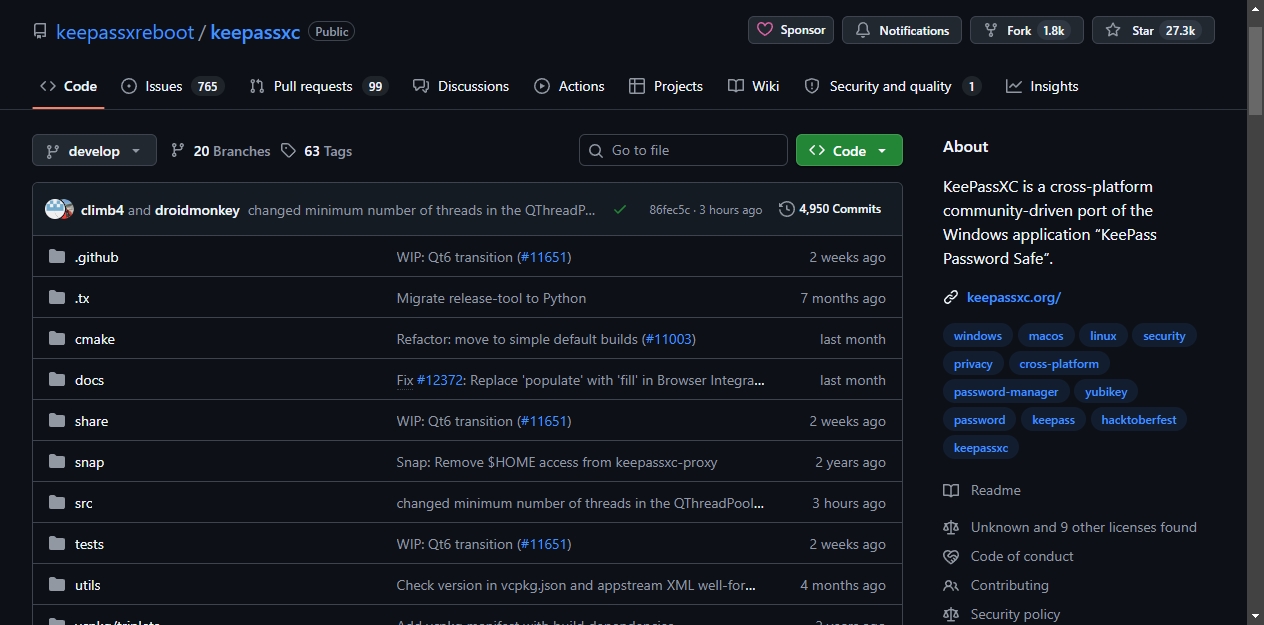The image size is (1264, 625).
Task: Open 'Snap: Remove $HOME access from keepassxc-proxy' commit
Action: click(557, 462)
